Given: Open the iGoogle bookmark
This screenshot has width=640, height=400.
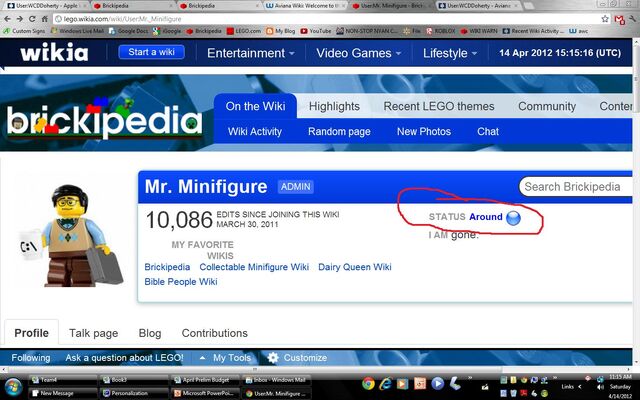Looking at the screenshot, I should (x=167, y=31).
